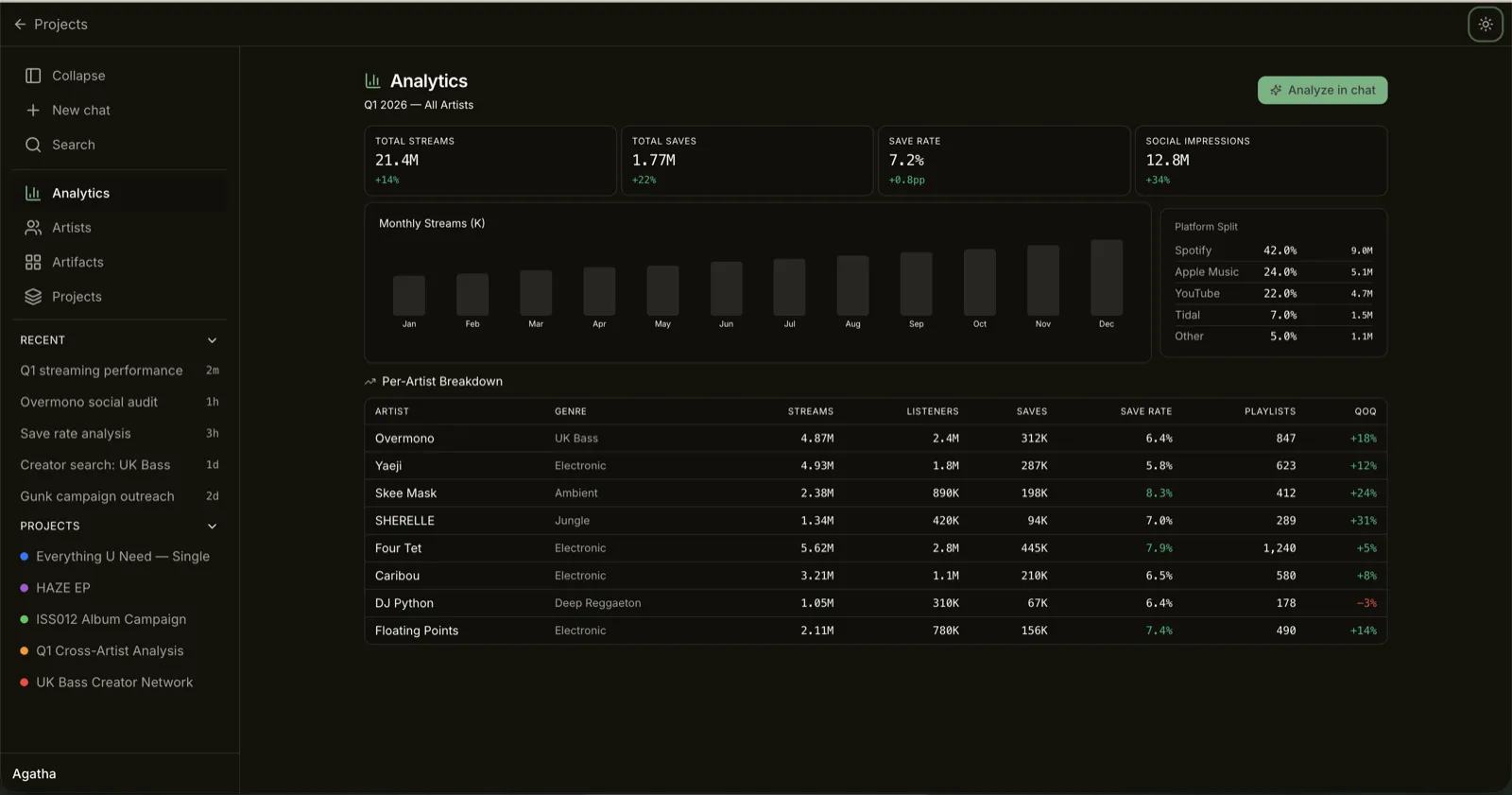Viewport: 1512px width, 795px height.
Task: Click the Analytics heading chart icon
Action: click(372, 81)
